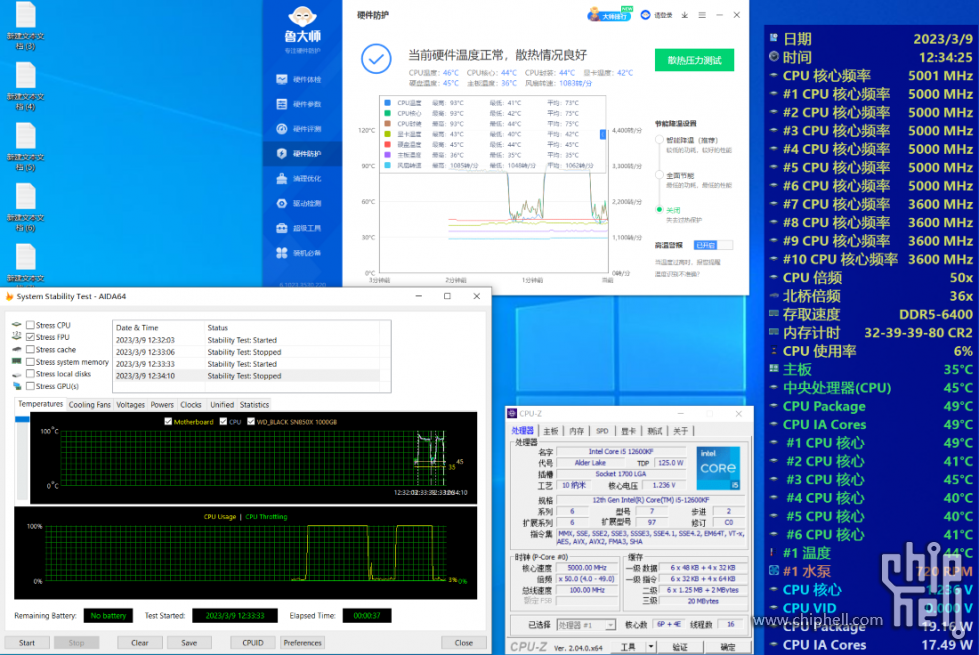Enable the Stress system memory checkbox
The width and height of the screenshot is (979, 655).
coord(30,362)
